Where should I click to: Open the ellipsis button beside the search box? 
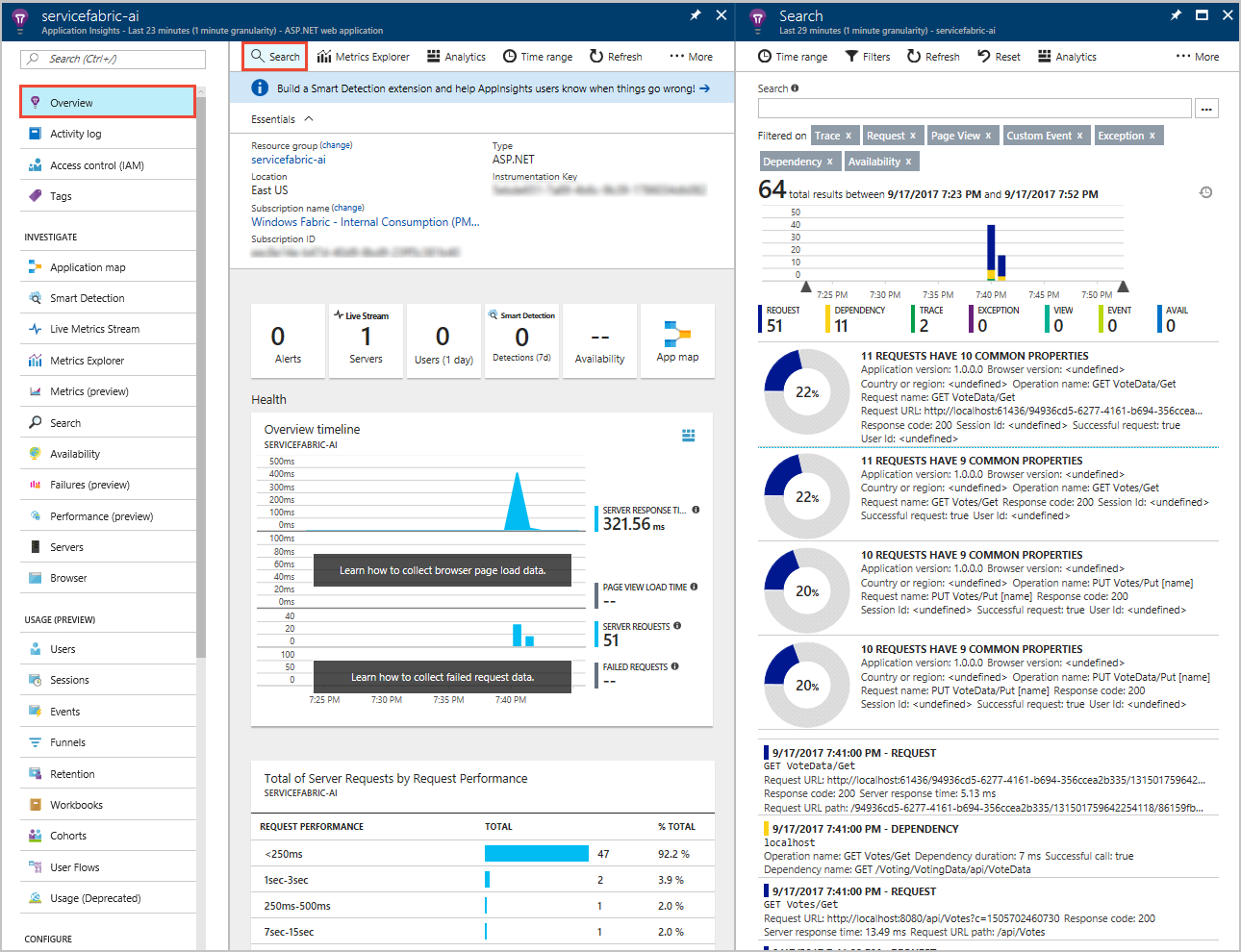click(1207, 109)
